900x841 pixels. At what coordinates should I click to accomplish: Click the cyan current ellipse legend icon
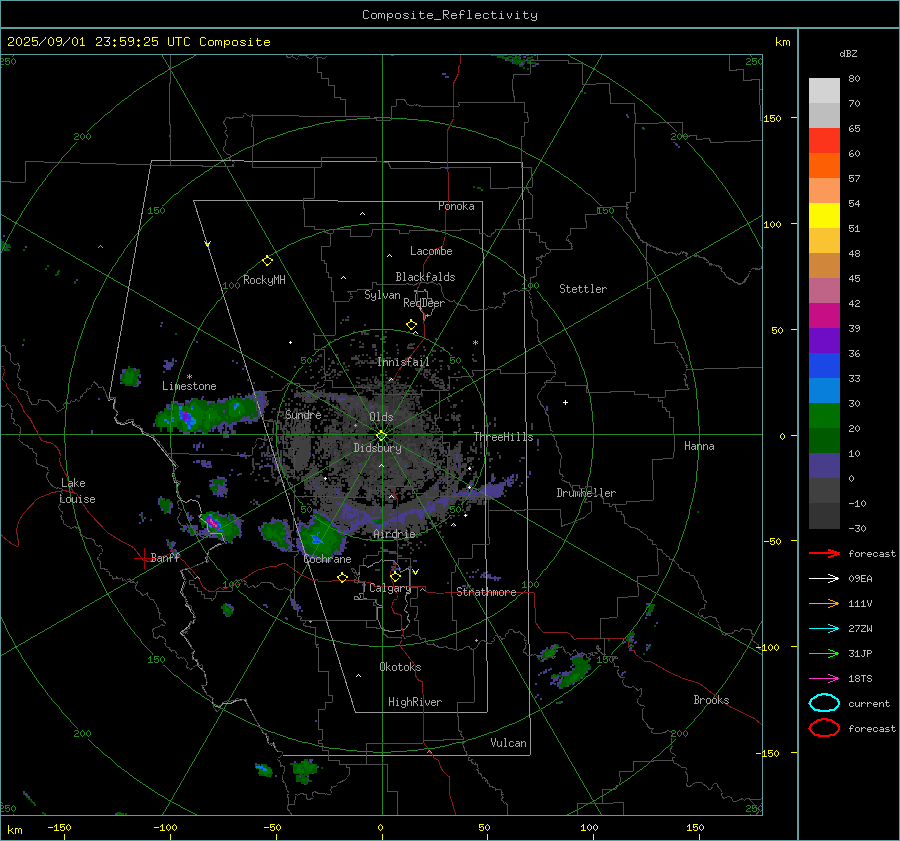pyautogui.click(x=824, y=703)
